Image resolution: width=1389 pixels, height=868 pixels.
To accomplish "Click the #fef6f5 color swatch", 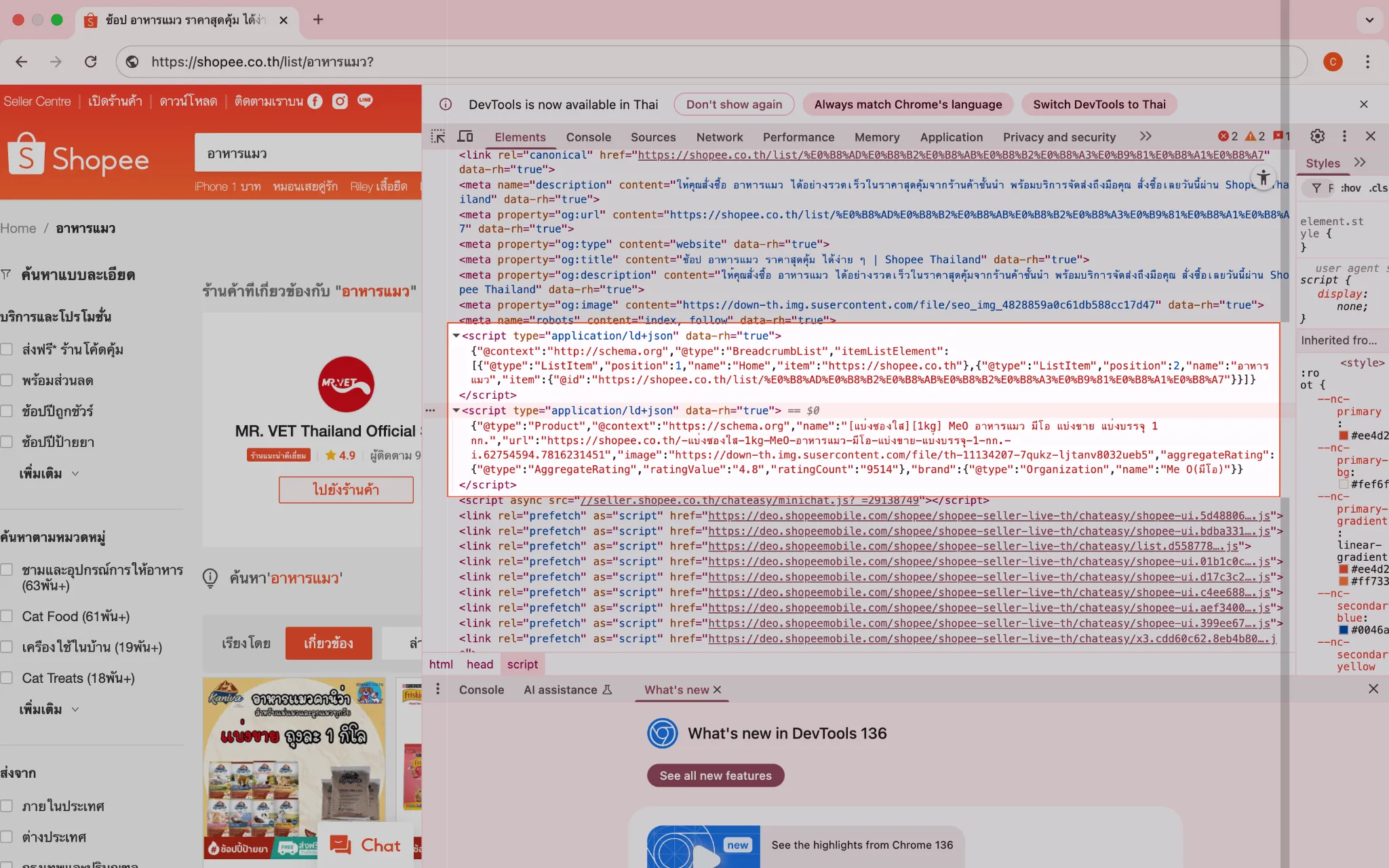I will pyautogui.click(x=1343, y=484).
